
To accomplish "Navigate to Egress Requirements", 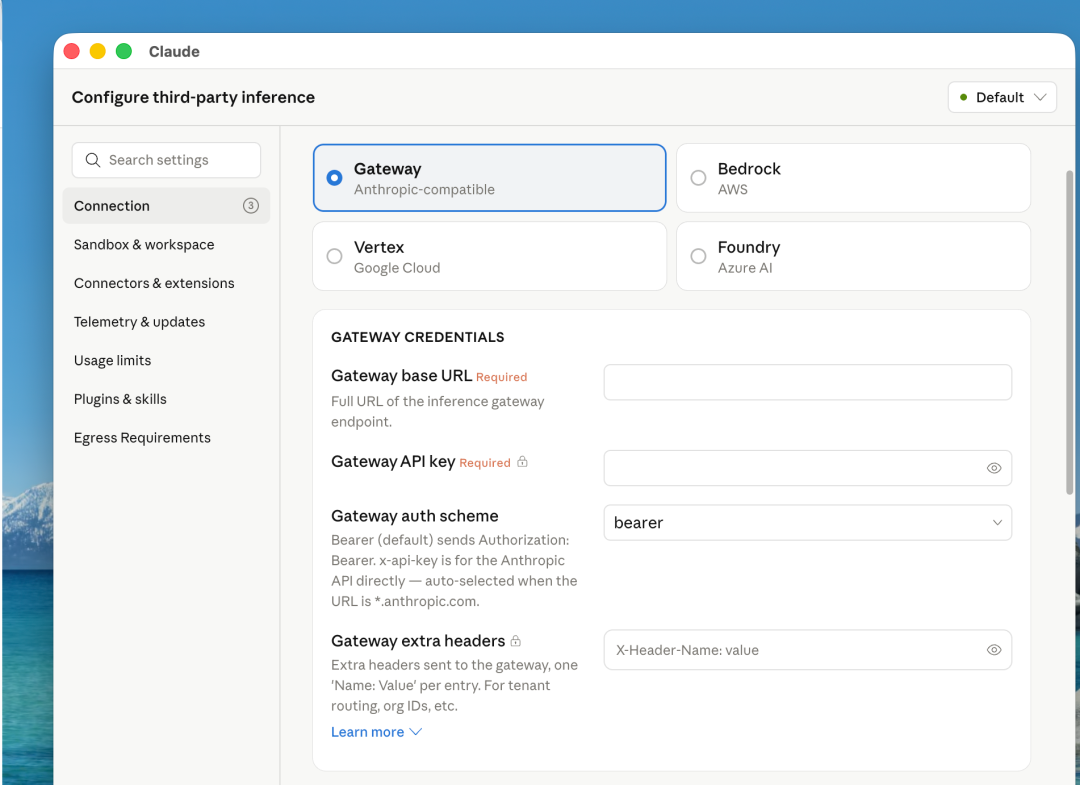I will (142, 438).
